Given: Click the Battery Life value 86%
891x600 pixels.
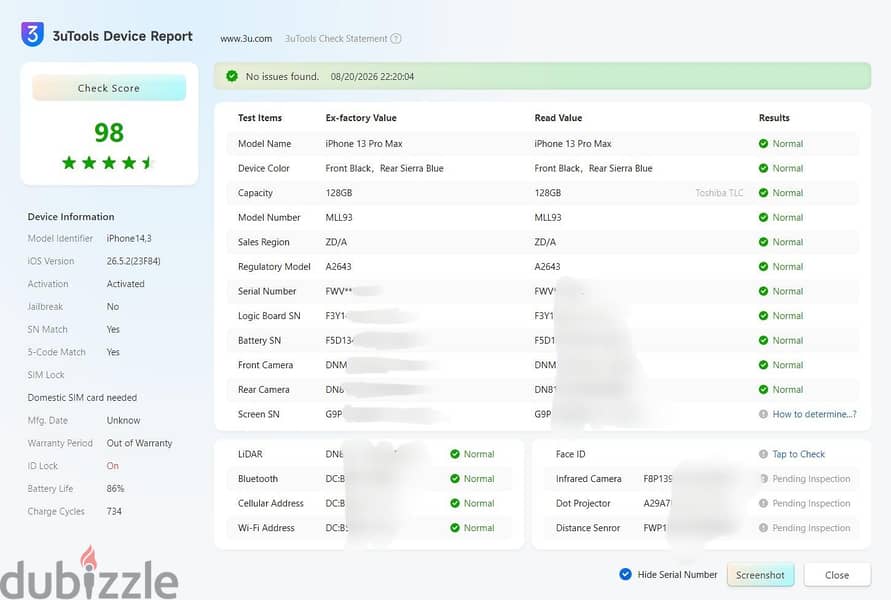Looking at the screenshot, I should (x=115, y=489).
